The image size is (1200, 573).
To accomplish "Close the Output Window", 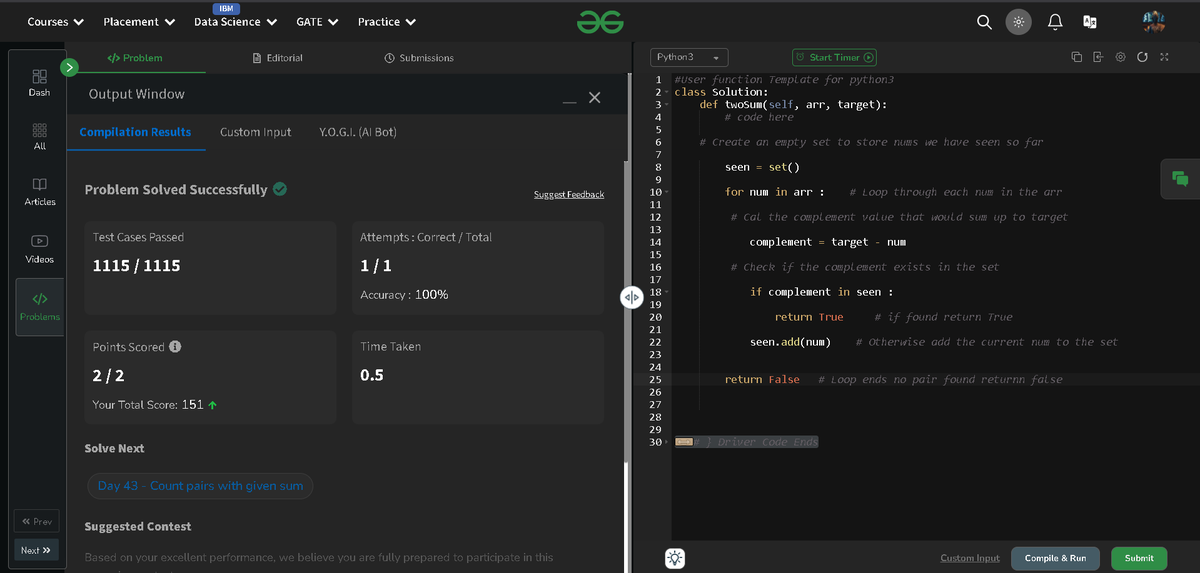I will pos(595,97).
